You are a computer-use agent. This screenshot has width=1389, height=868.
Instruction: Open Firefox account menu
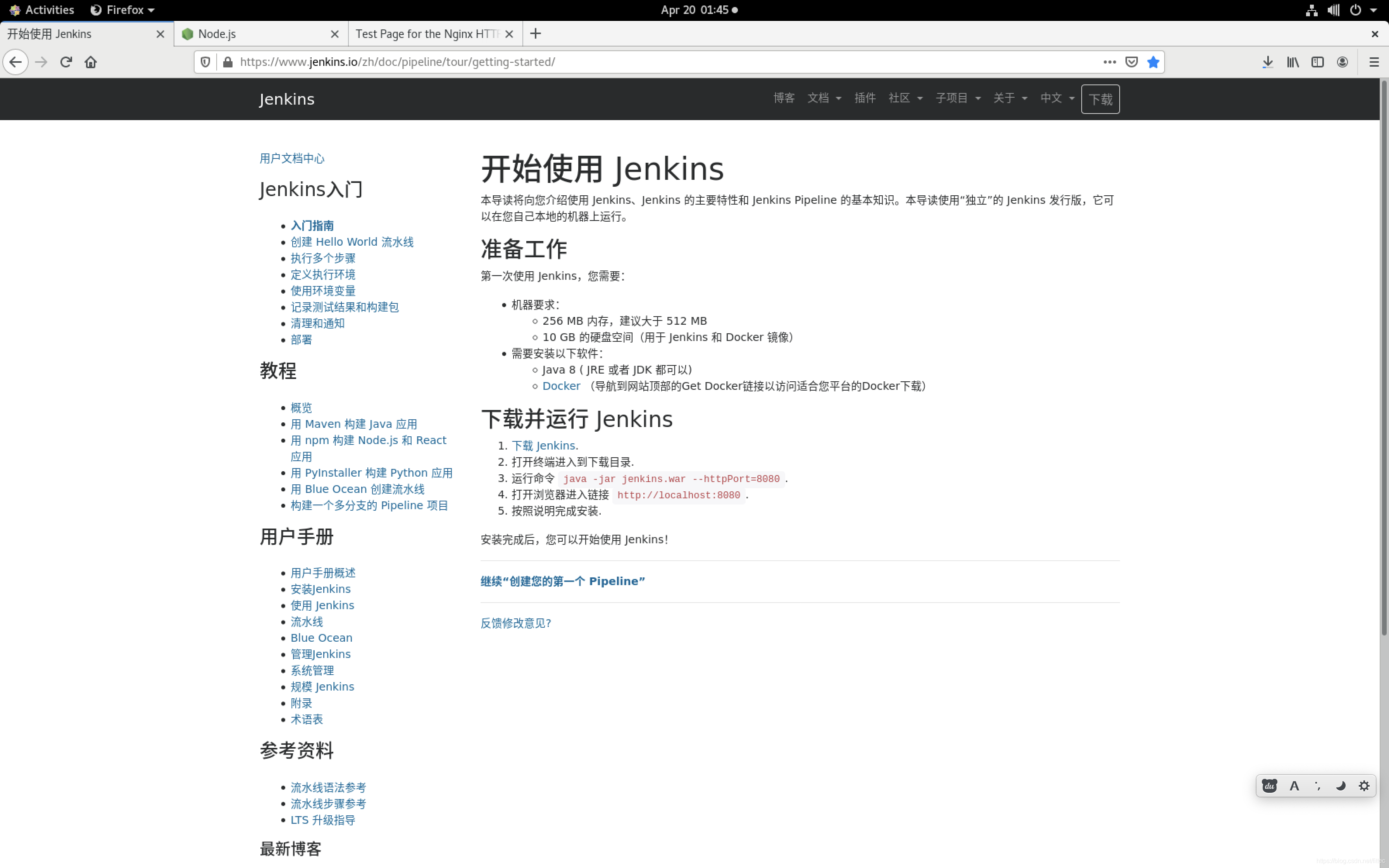click(x=1342, y=62)
